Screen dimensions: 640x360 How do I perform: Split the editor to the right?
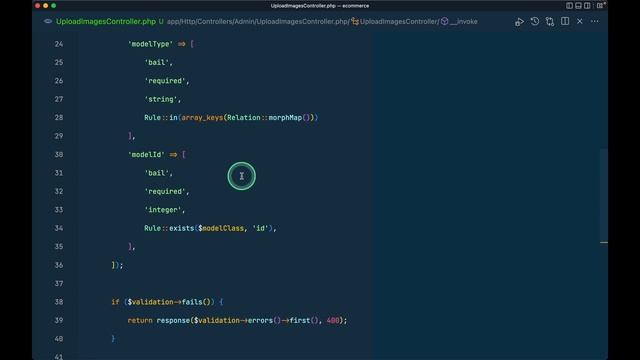click(565, 21)
